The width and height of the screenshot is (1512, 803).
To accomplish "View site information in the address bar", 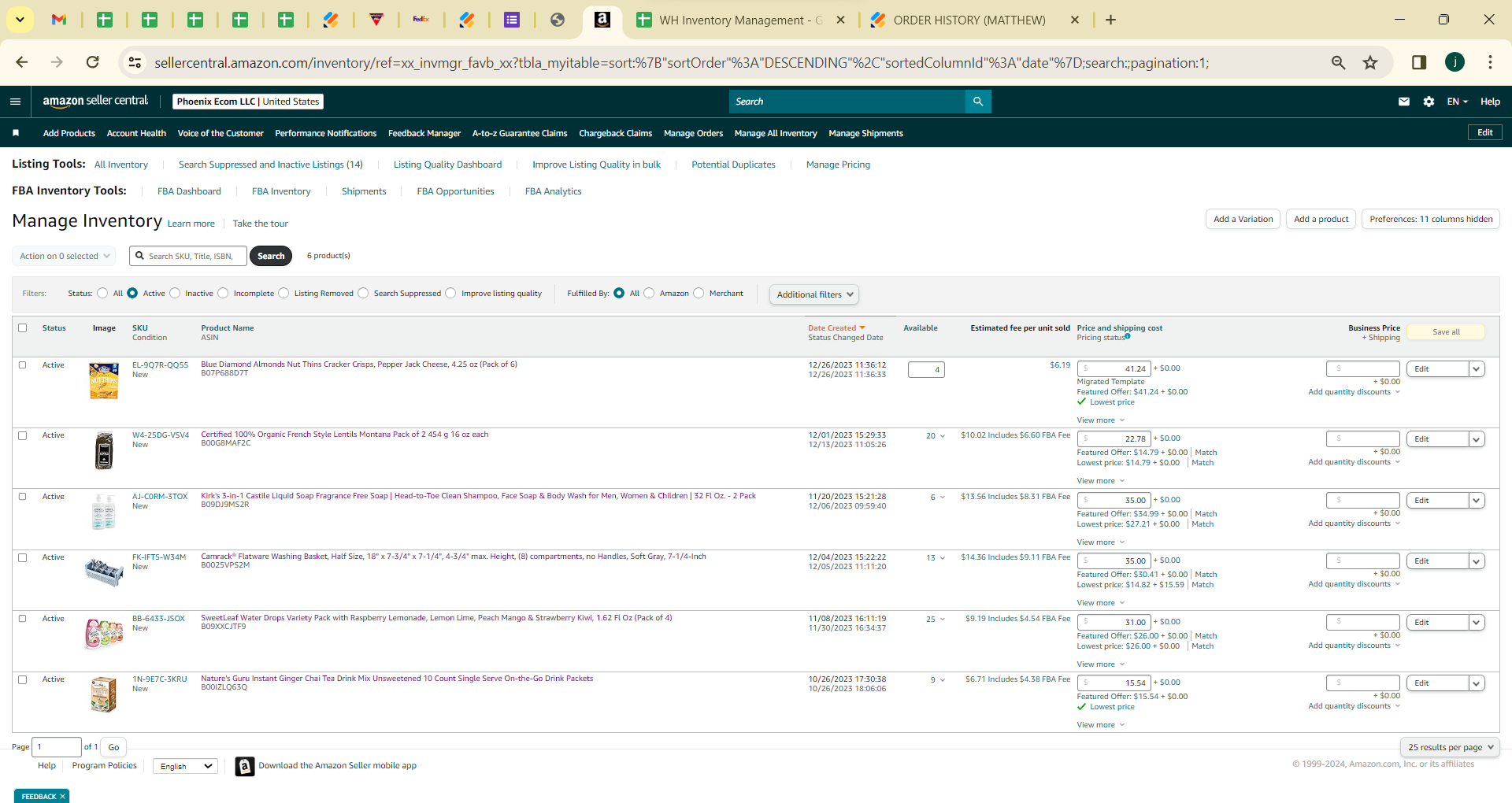I will 135,62.
